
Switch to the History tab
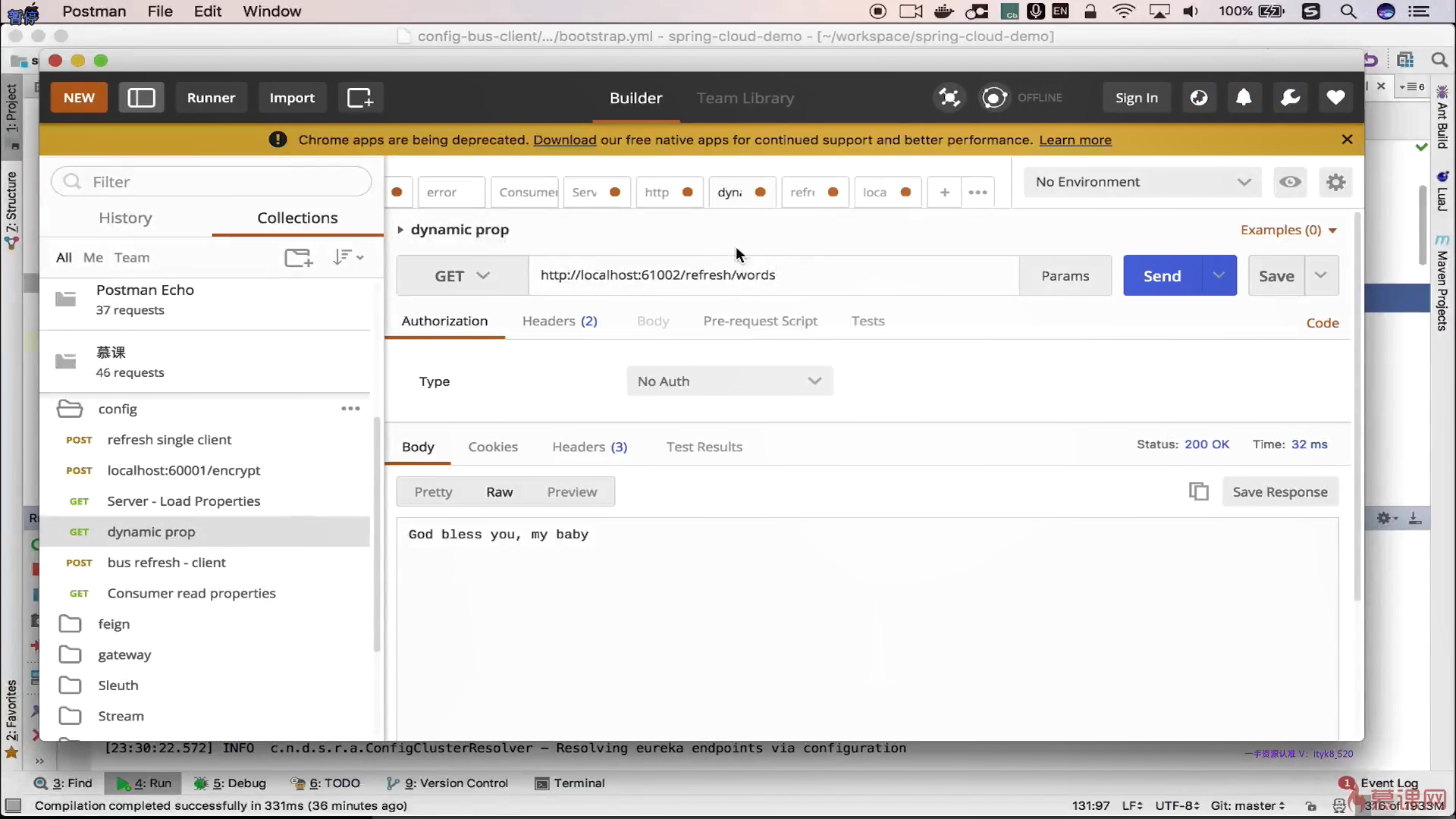[x=125, y=218]
